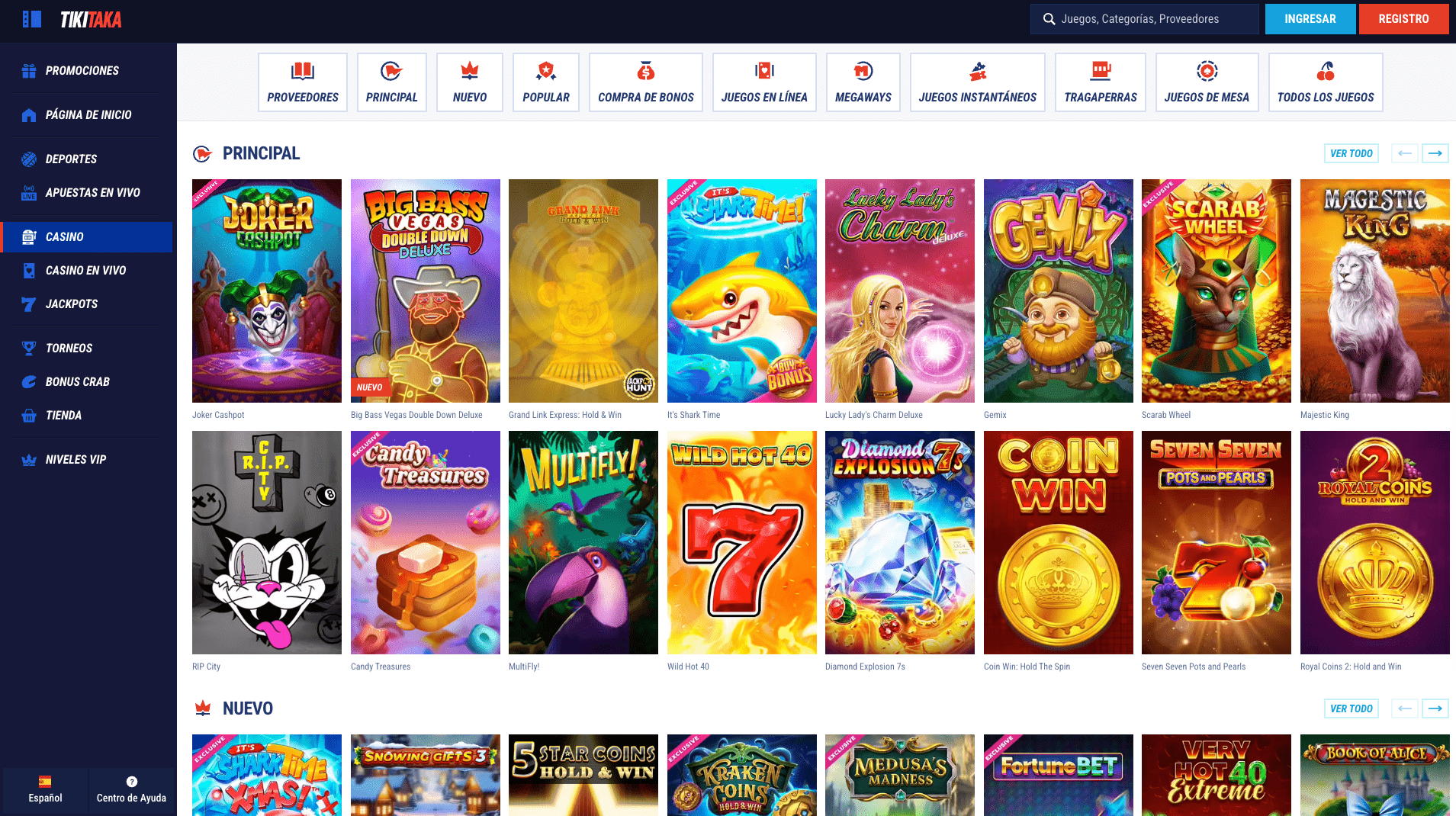Click the previous arrow in Nuevo section
1456x816 pixels.
pyautogui.click(x=1405, y=708)
